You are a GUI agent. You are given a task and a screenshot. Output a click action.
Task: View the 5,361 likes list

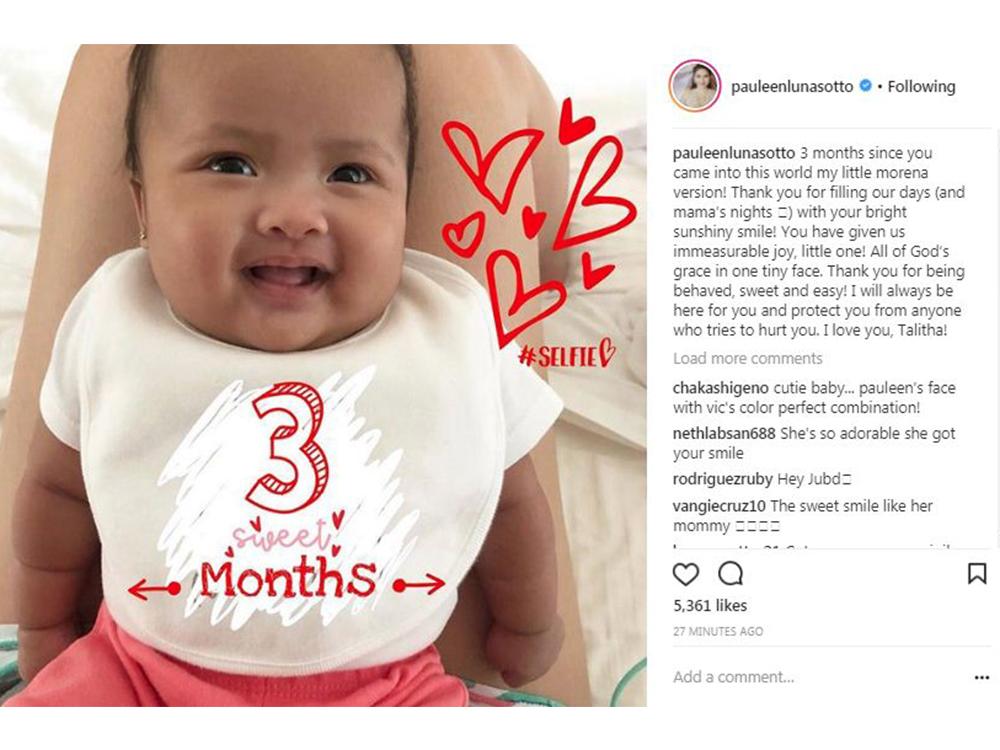click(x=710, y=605)
